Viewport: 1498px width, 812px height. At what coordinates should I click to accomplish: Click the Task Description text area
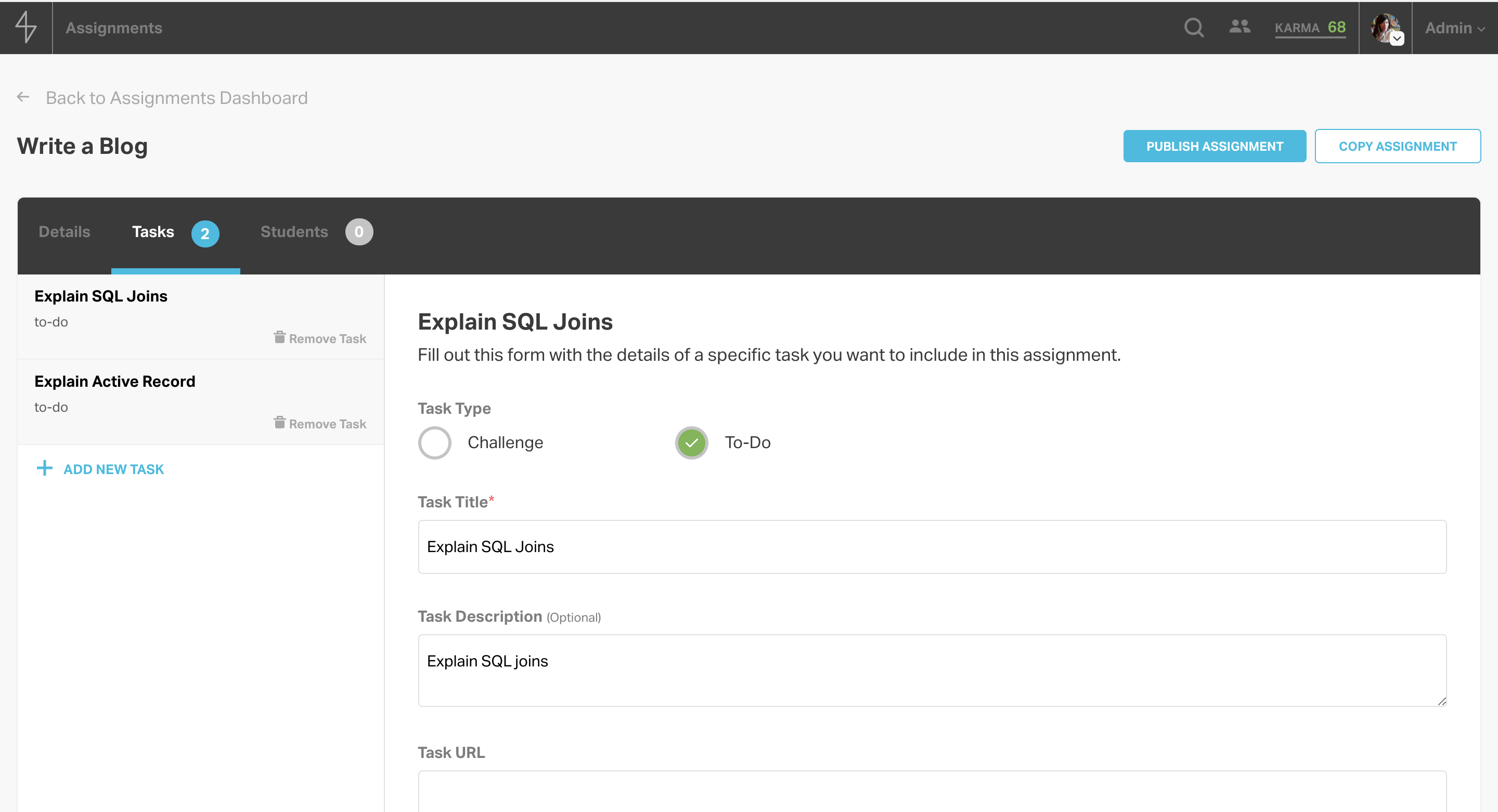pyautogui.click(x=932, y=670)
